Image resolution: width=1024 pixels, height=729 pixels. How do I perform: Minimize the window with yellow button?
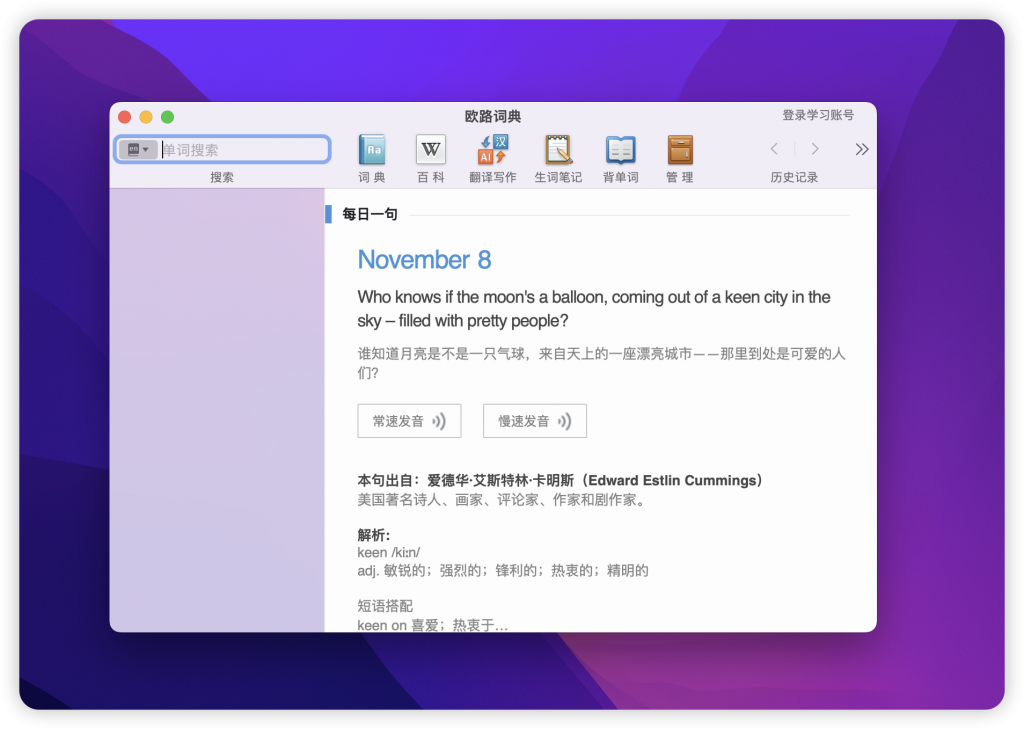(146, 117)
